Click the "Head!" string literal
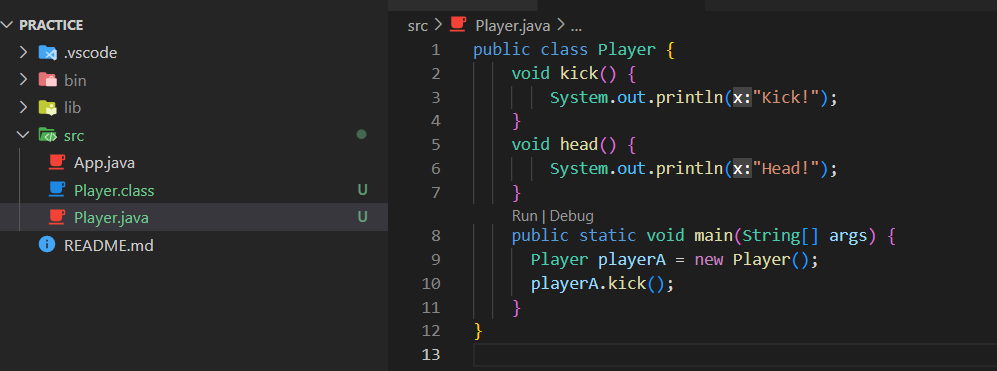 click(787, 169)
